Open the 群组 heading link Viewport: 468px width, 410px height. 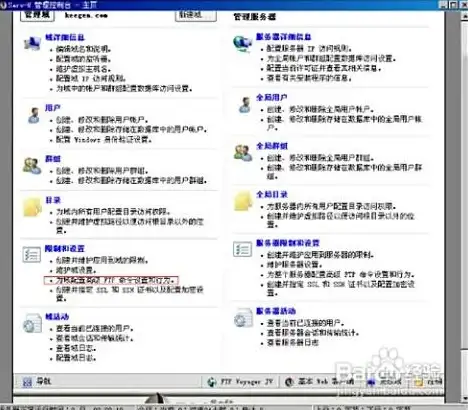pyautogui.click(x=53, y=159)
